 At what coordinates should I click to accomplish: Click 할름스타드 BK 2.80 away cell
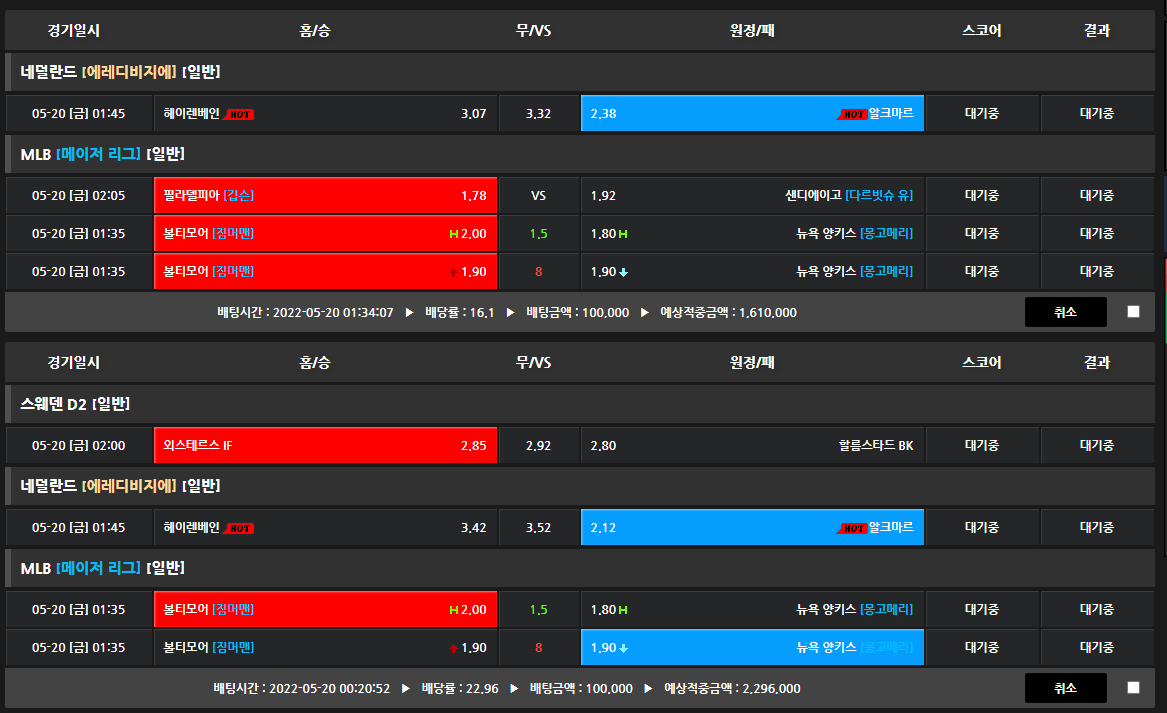point(752,445)
